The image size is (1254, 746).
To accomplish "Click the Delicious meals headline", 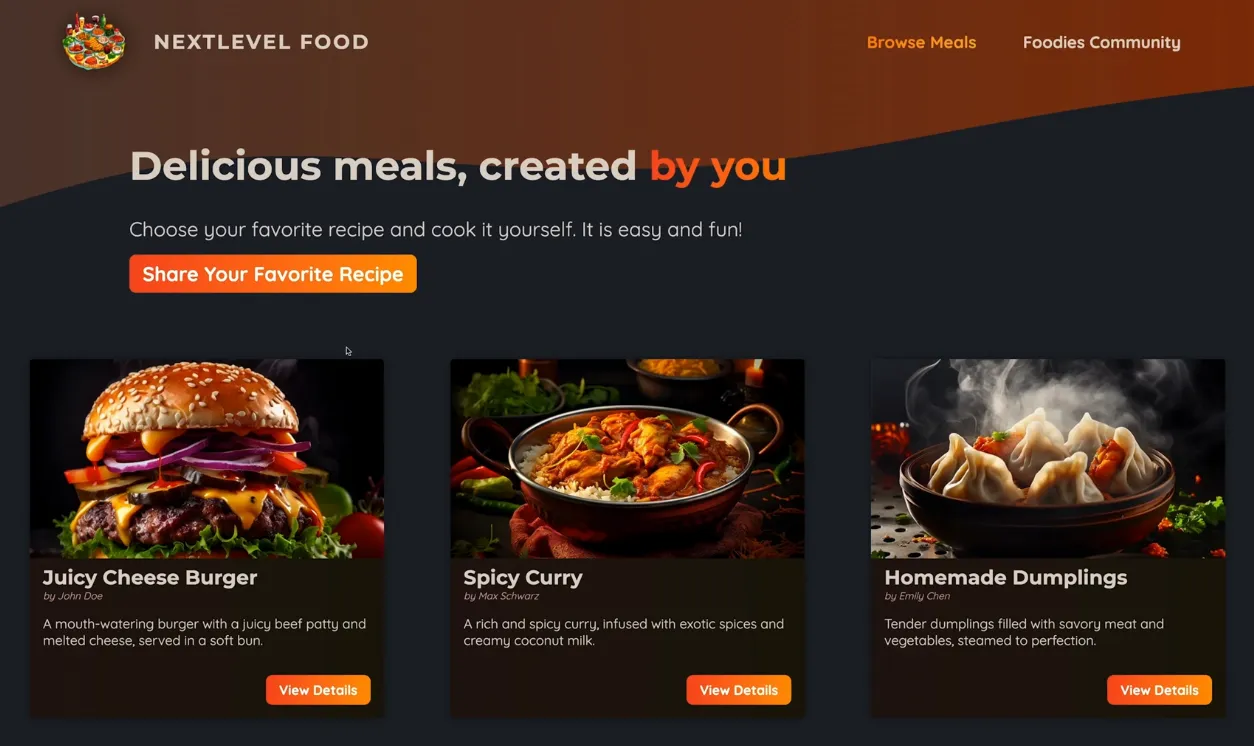I will point(458,166).
